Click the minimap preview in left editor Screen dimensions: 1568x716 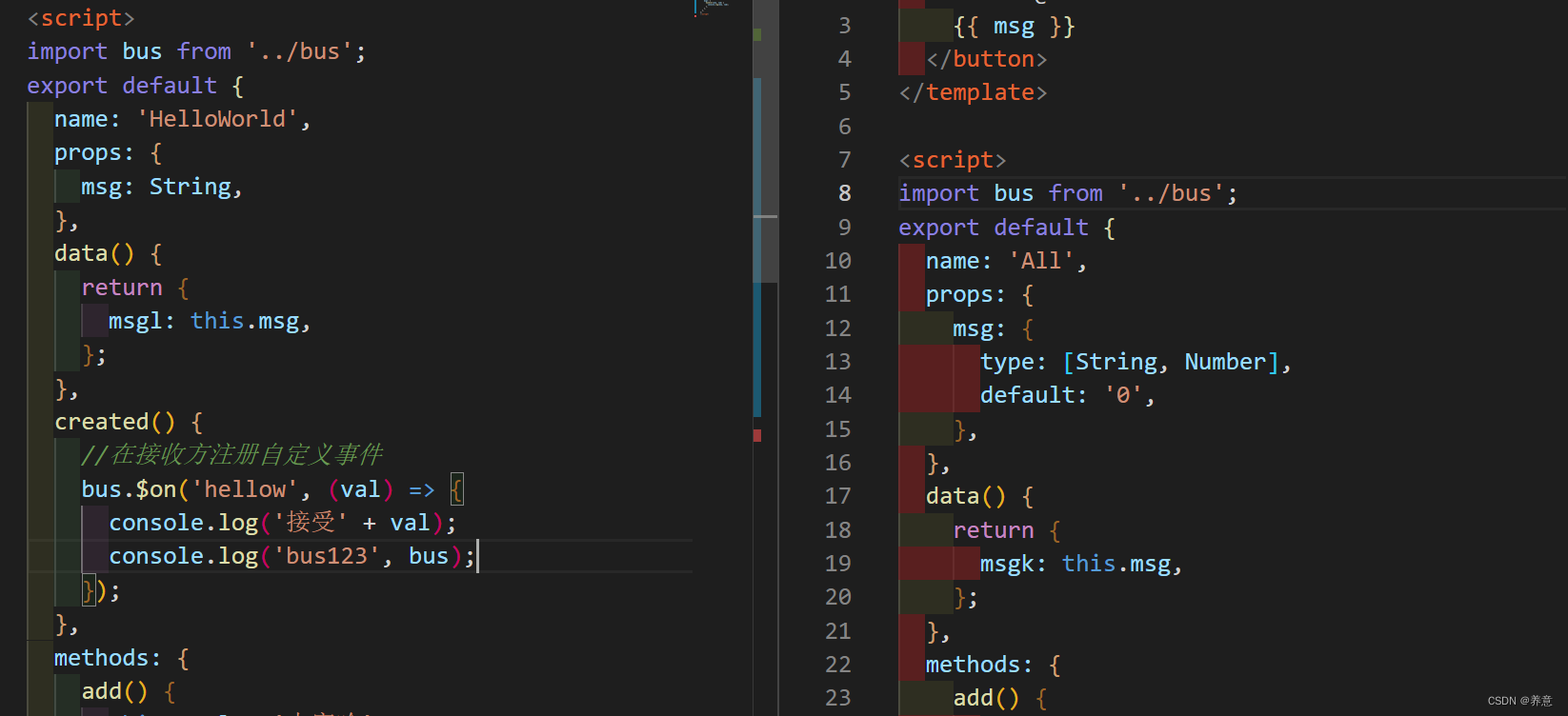(713, 8)
